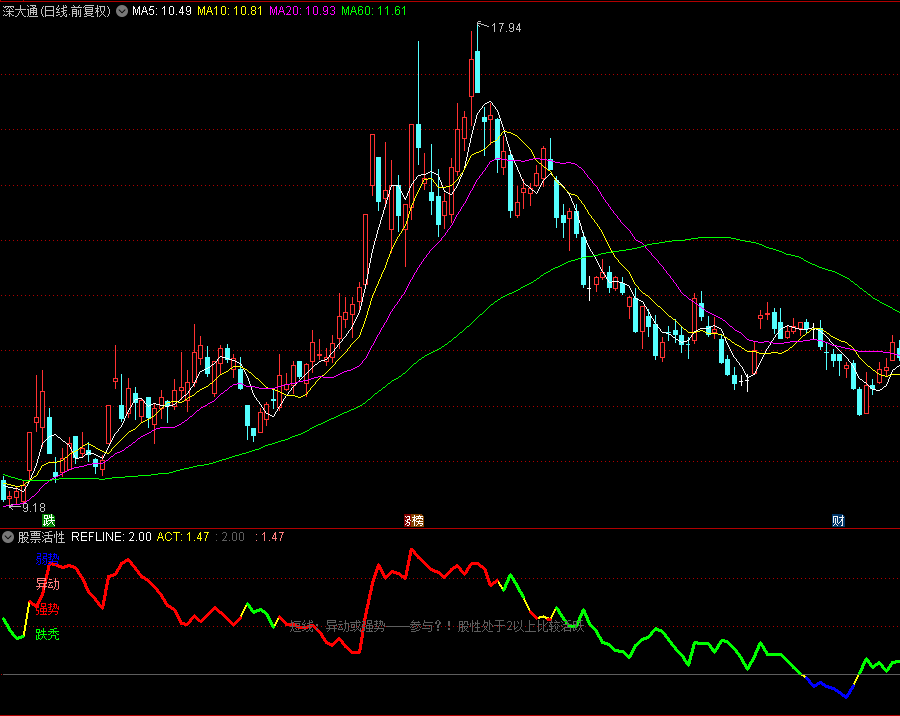This screenshot has height=716, width=900.
Task: Click the 17.94 high price marker
Action: (x=506, y=28)
